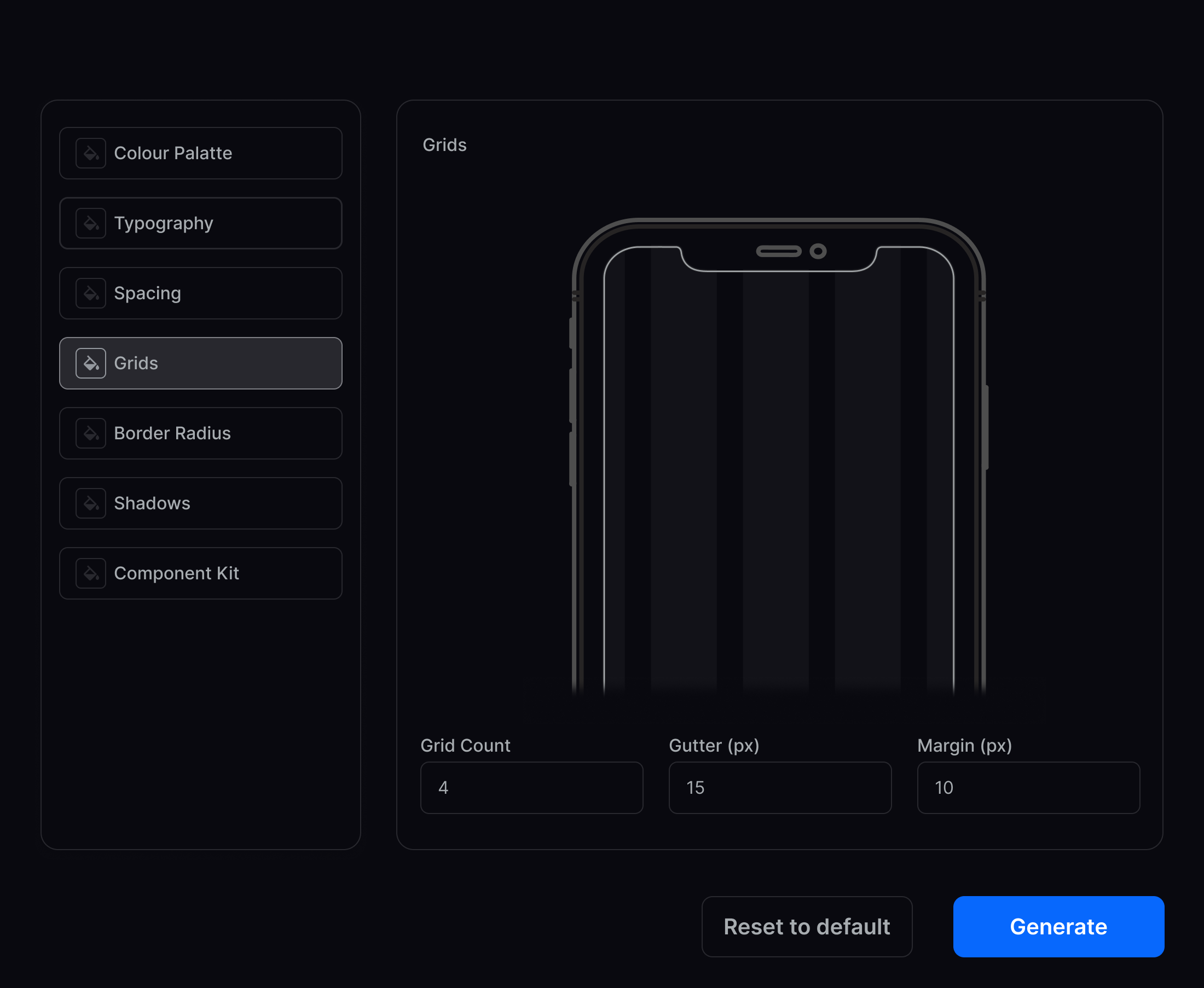
Task: Click the paint bucket icon beside Colour Palatte
Action: pyautogui.click(x=90, y=153)
